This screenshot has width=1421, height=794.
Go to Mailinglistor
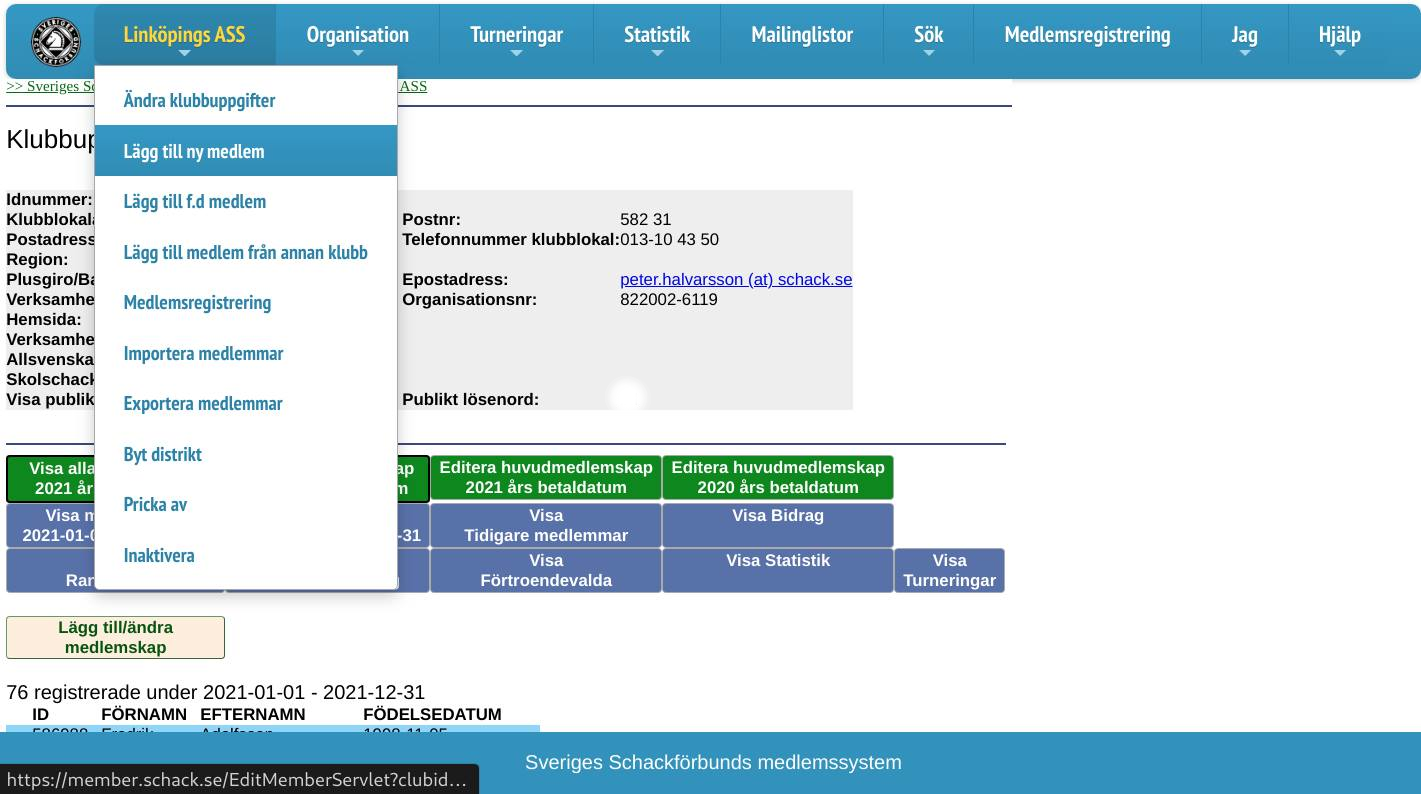(x=802, y=35)
